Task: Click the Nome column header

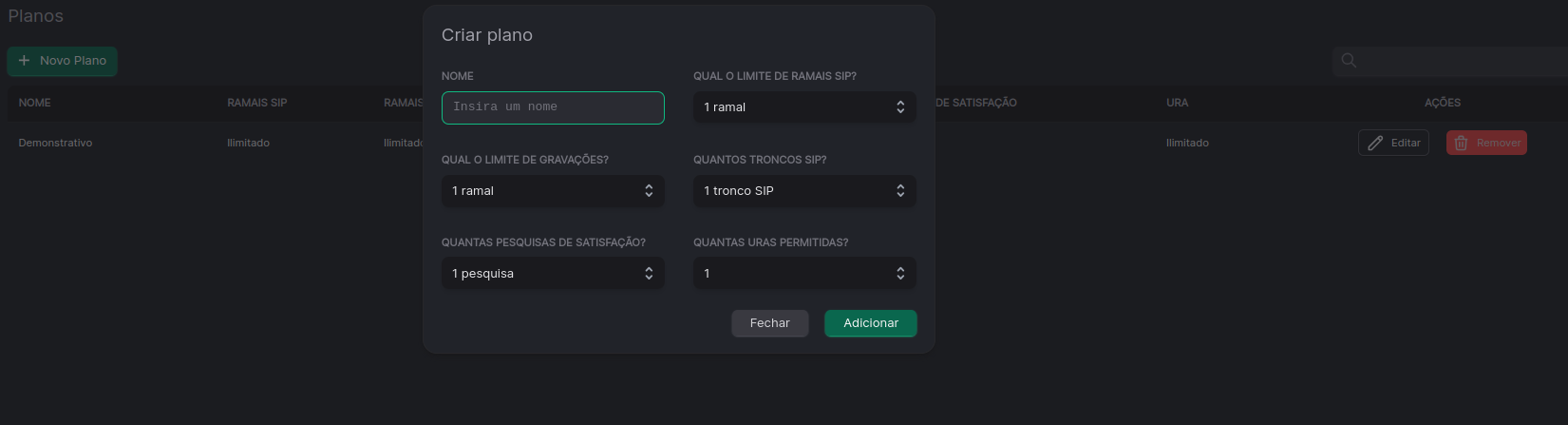Action: click(35, 103)
